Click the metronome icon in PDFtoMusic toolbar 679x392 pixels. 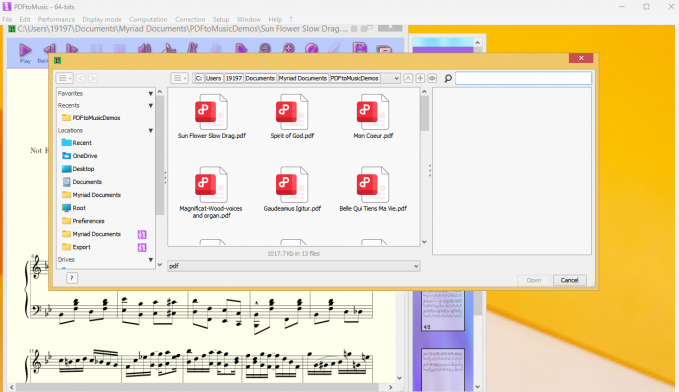192,49
